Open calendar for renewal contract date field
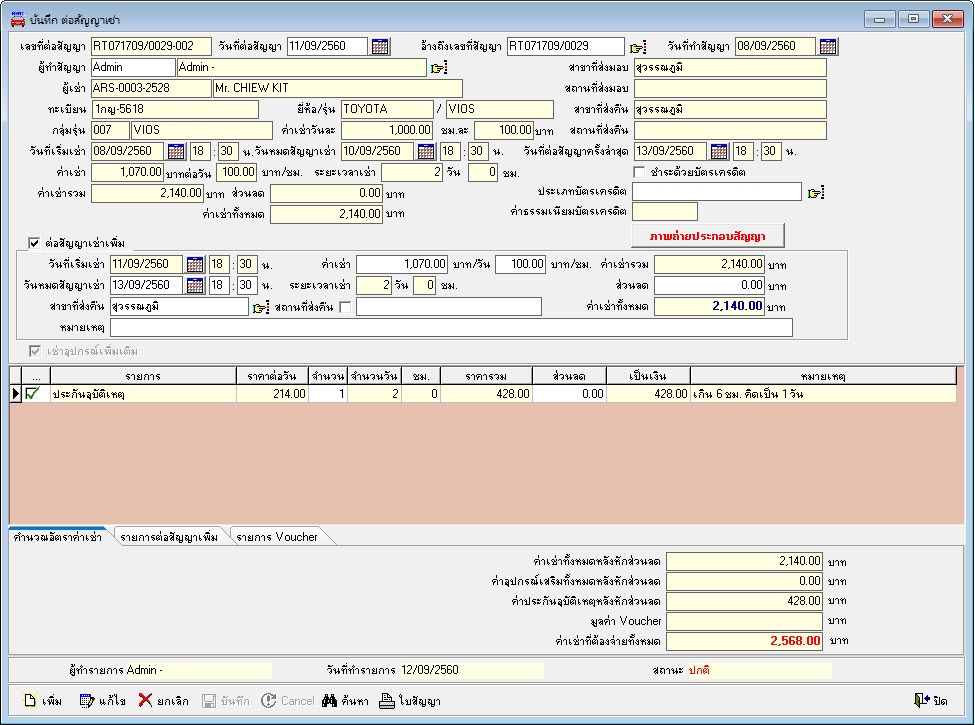The image size is (975, 725). [x=381, y=46]
